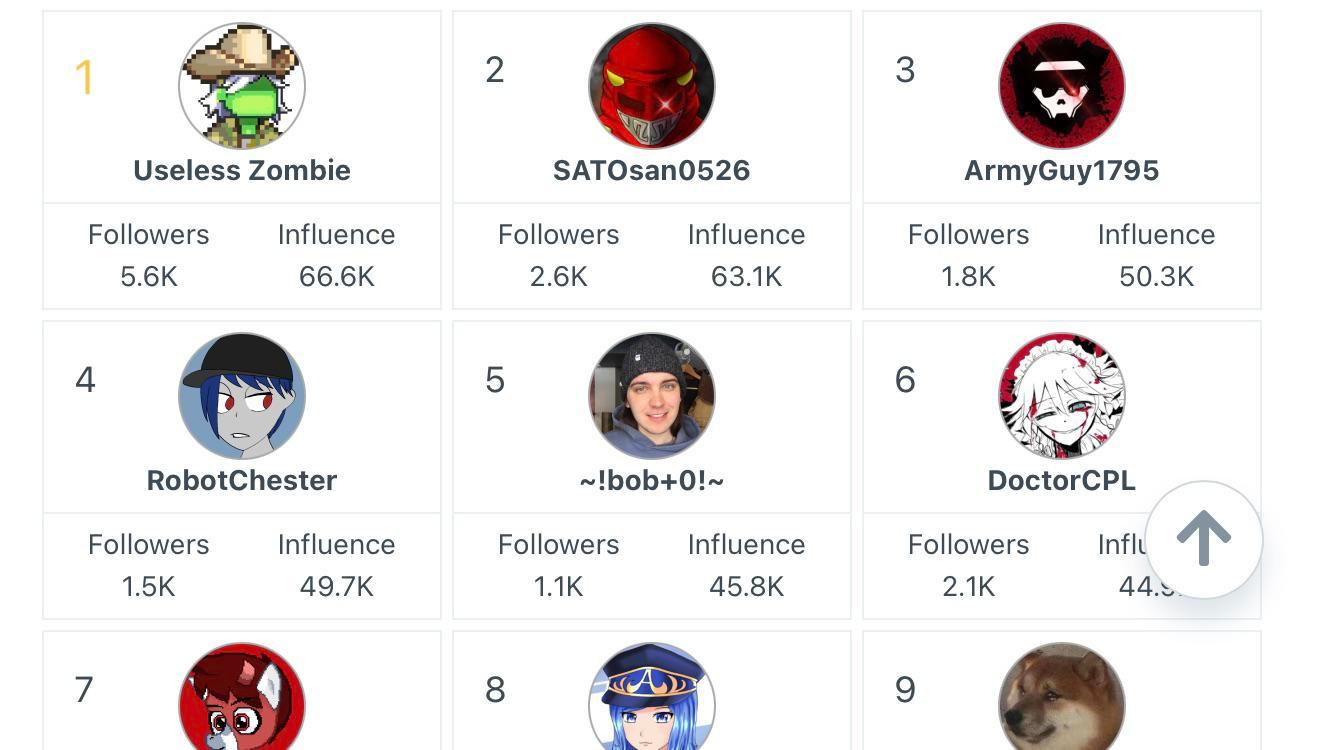Open rank 9's Shiba dog avatar
Viewport: 1334px width, 750px height.
tap(1062, 700)
